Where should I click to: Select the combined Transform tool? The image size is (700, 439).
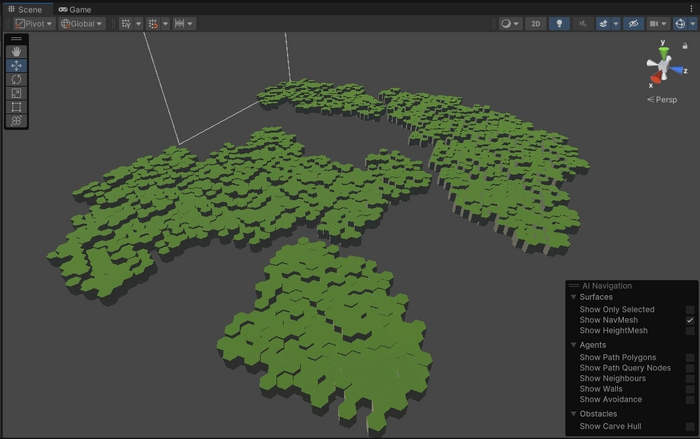[16, 121]
